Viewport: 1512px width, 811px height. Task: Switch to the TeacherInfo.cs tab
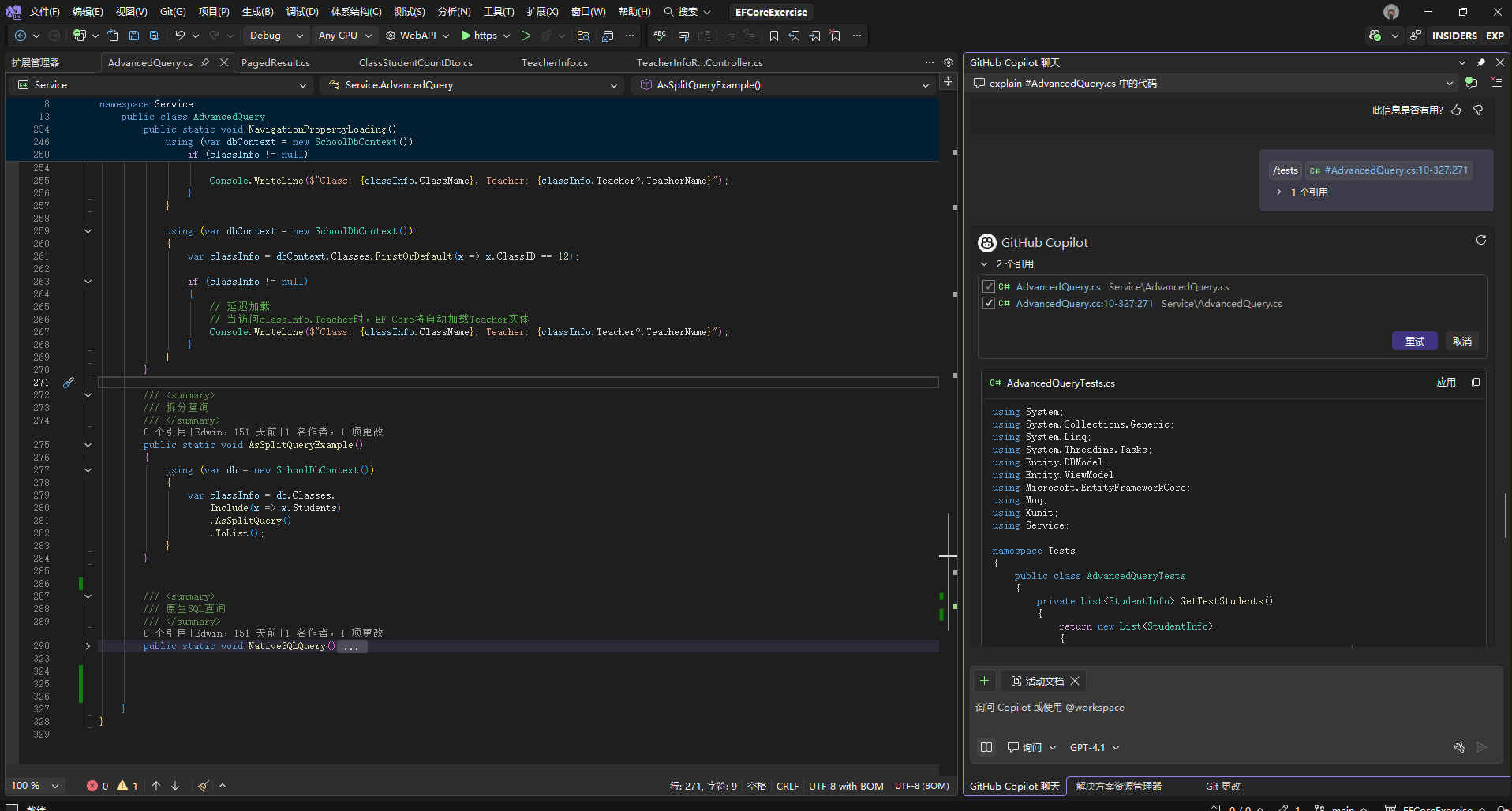[x=554, y=62]
